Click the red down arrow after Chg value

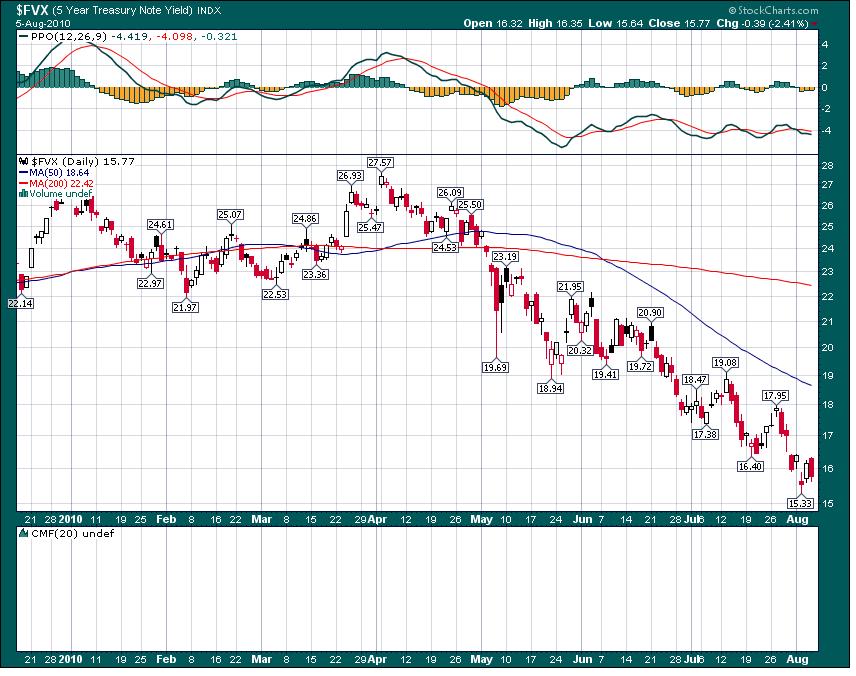click(815, 24)
